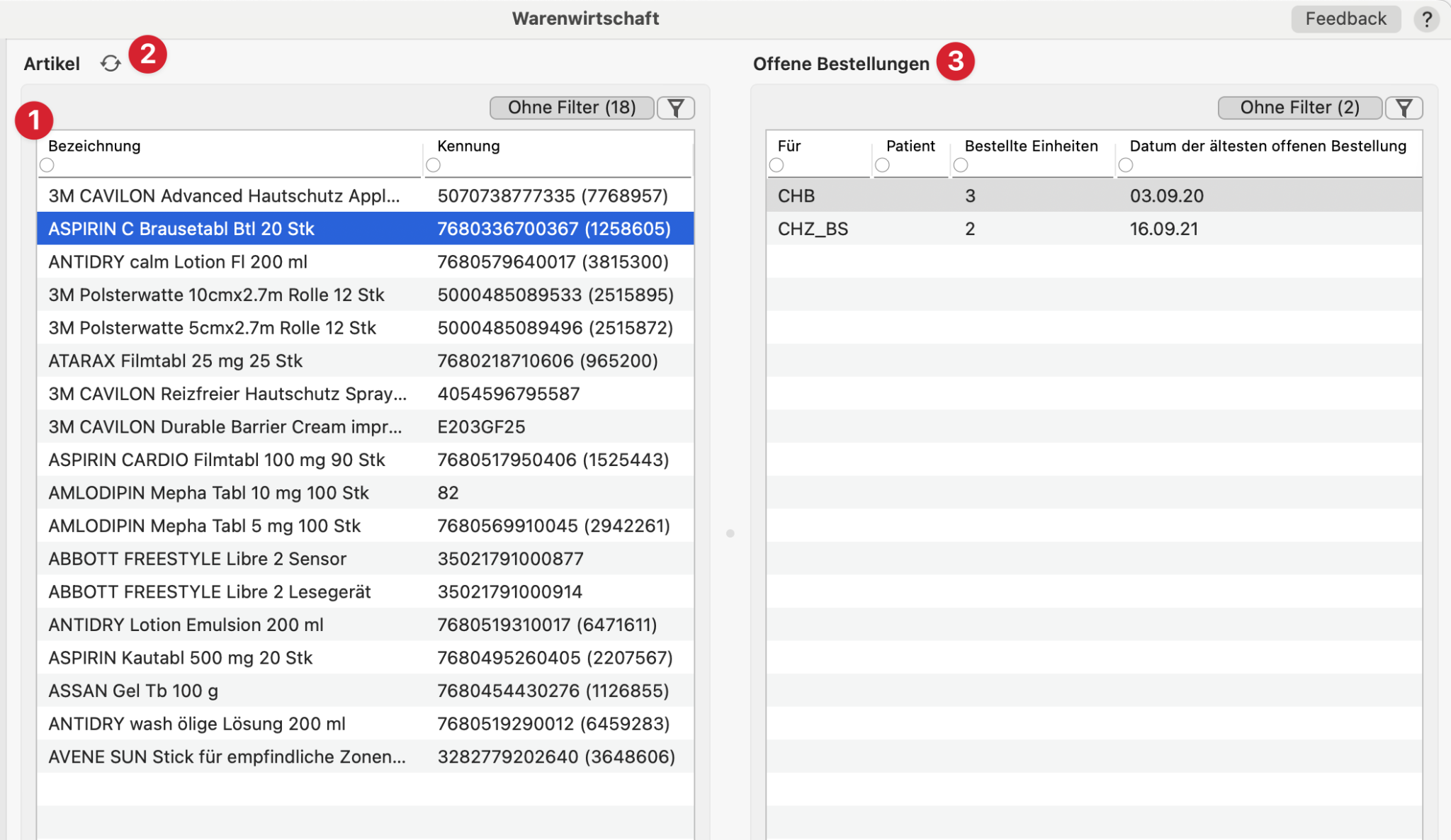This screenshot has height=840, width=1451.
Task: Click Kennung cell '7680454430276 (1126855)'
Action: (553, 691)
